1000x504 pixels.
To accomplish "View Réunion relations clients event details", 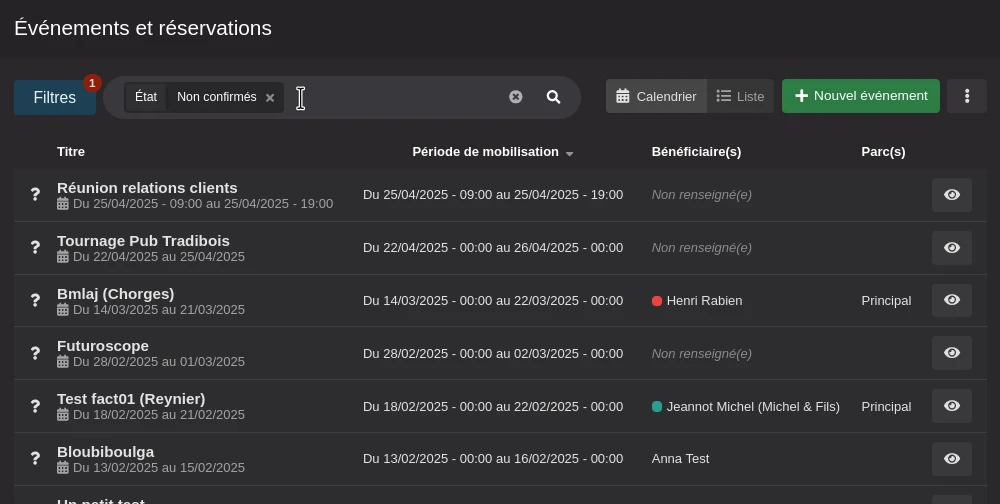I will [x=951, y=195].
